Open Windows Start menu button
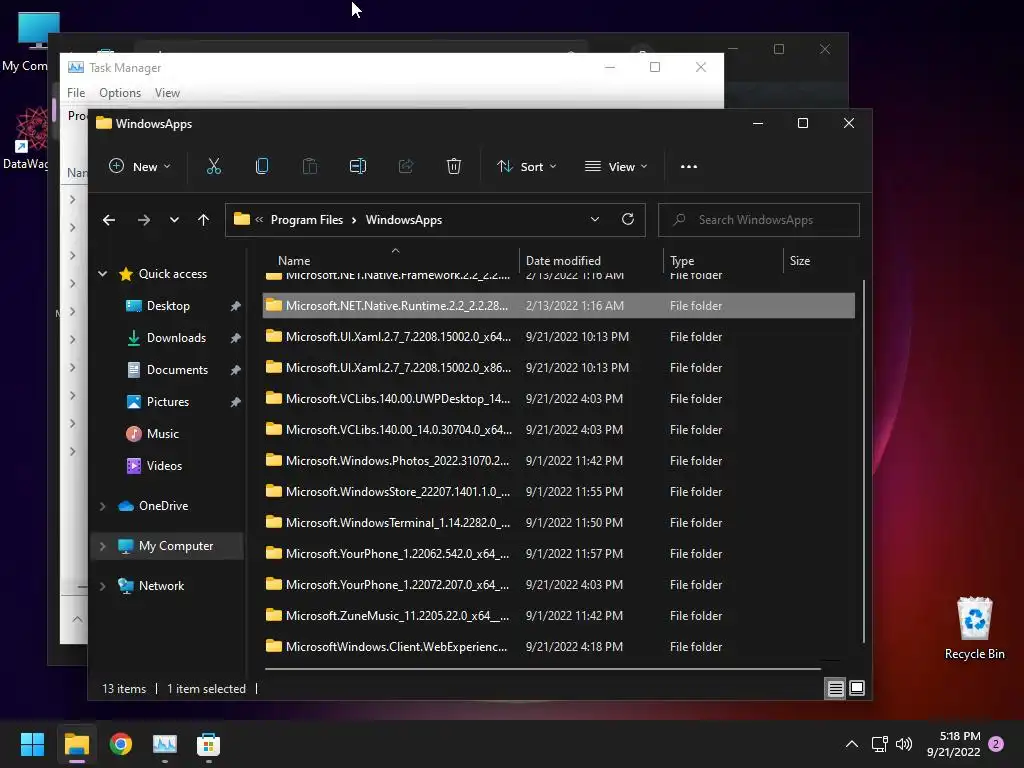Screen dimensions: 1024x768 pyautogui.click(x=32, y=744)
